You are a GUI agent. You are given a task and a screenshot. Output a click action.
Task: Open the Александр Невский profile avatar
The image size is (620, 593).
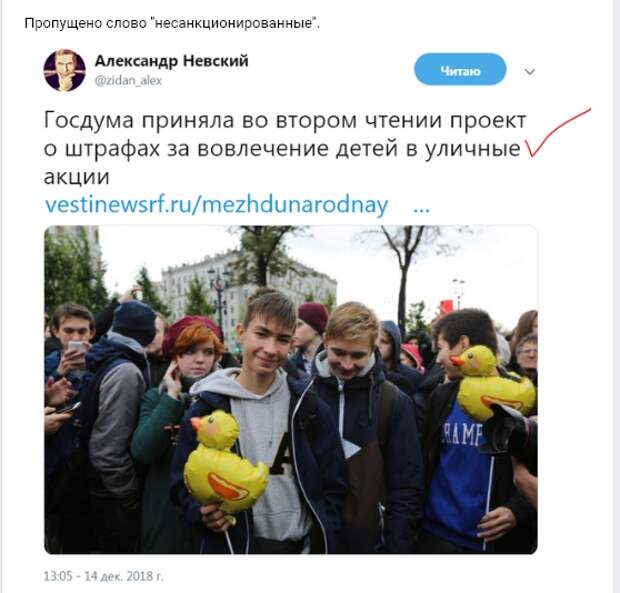(64, 70)
